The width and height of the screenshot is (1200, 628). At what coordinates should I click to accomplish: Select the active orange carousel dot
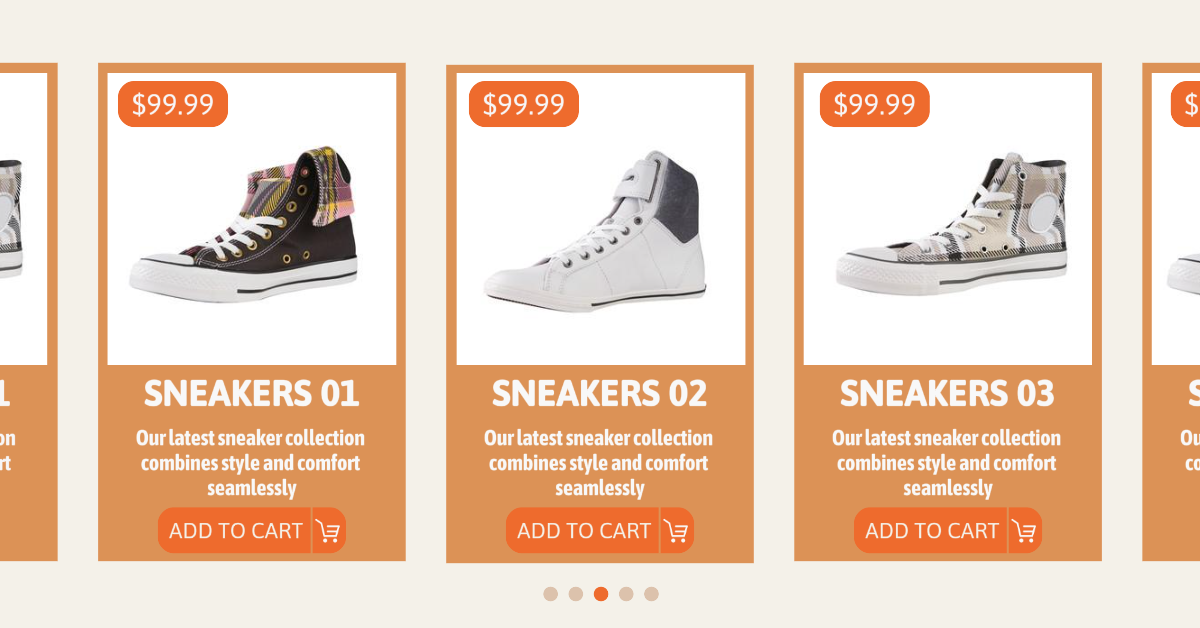[601, 594]
